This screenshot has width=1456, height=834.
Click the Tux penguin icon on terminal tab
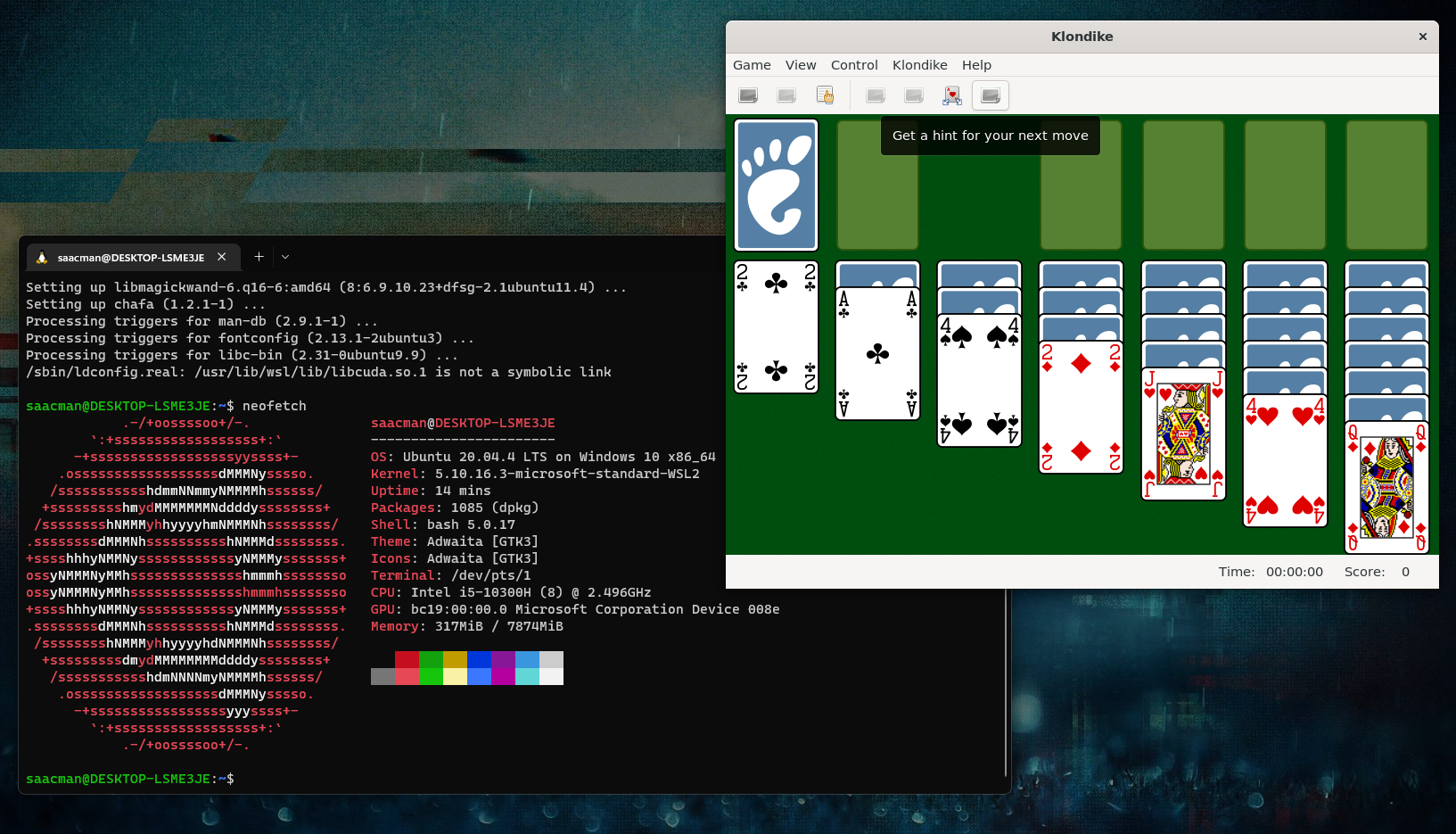click(42, 258)
